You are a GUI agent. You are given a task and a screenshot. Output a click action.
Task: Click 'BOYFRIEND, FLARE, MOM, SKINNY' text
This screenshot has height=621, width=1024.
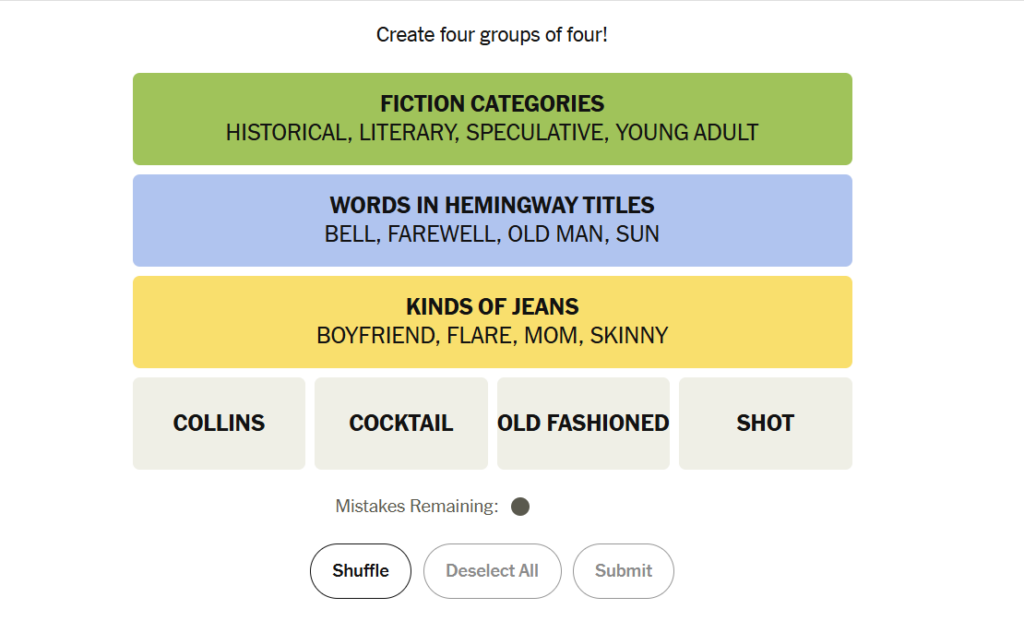click(492, 336)
